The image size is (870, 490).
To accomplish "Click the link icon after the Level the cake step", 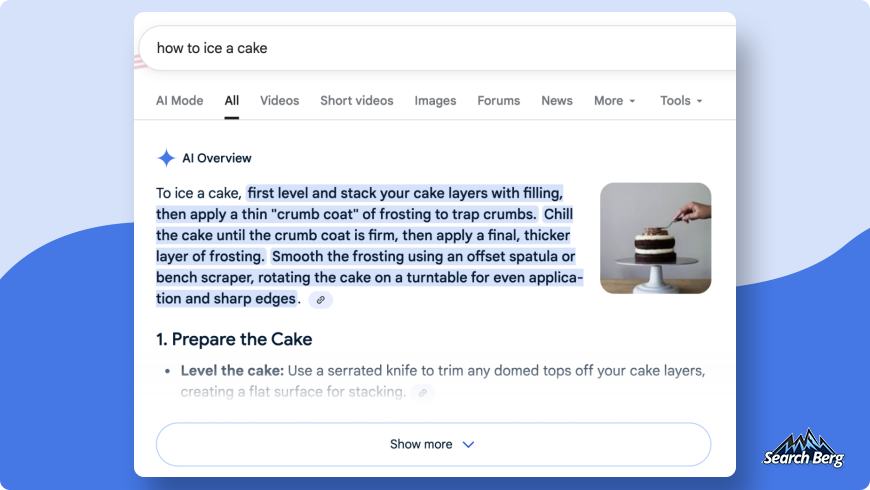I will 423,393.
